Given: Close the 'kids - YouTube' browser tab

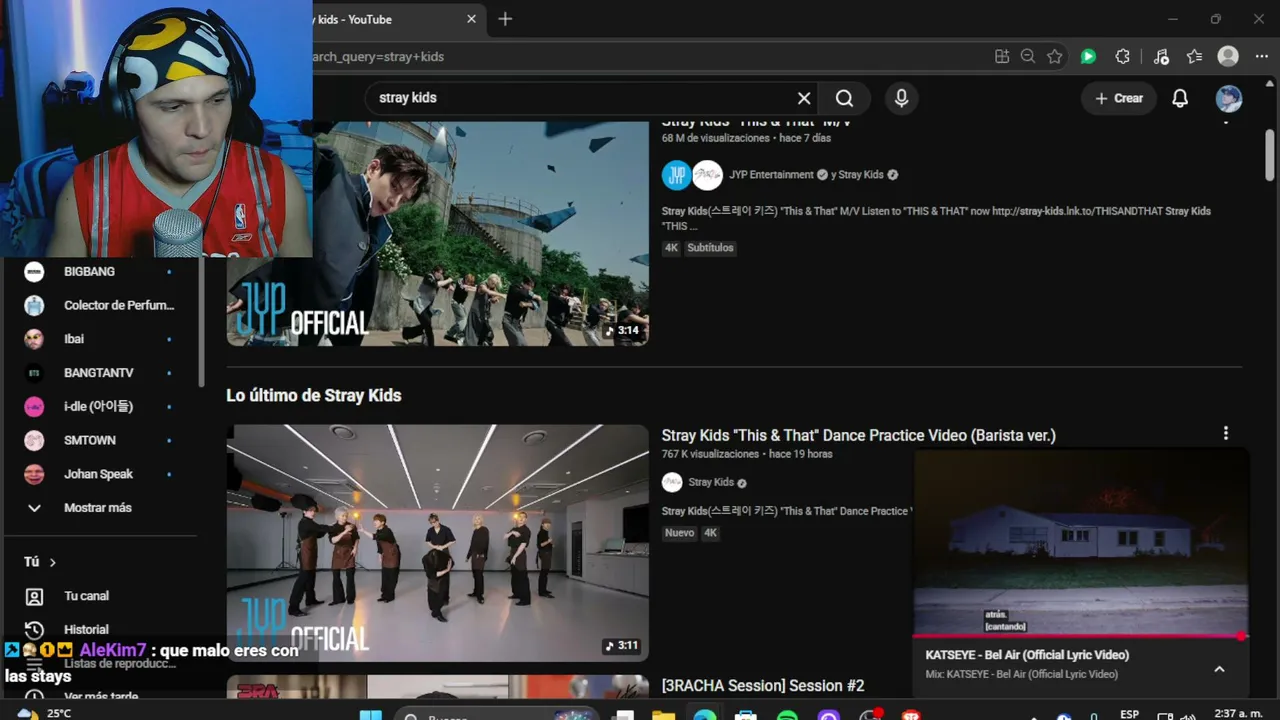Looking at the screenshot, I should [x=472, y=19].
